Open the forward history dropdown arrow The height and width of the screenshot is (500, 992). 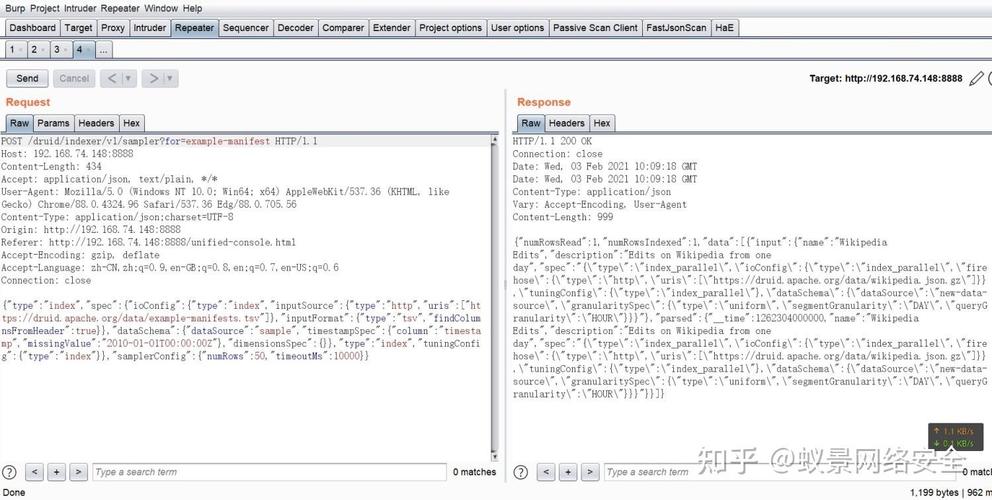pyautogui.click(x=170, y=78)
